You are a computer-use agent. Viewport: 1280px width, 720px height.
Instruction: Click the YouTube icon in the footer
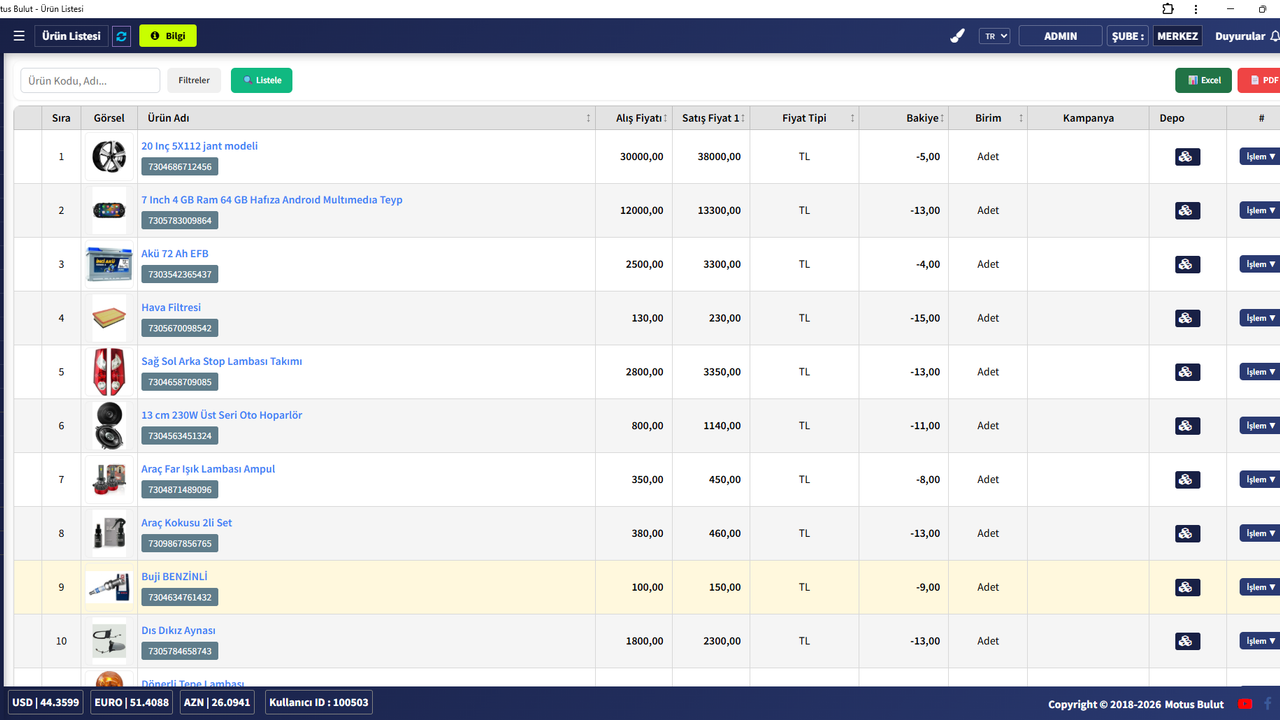pos(1245,704)
